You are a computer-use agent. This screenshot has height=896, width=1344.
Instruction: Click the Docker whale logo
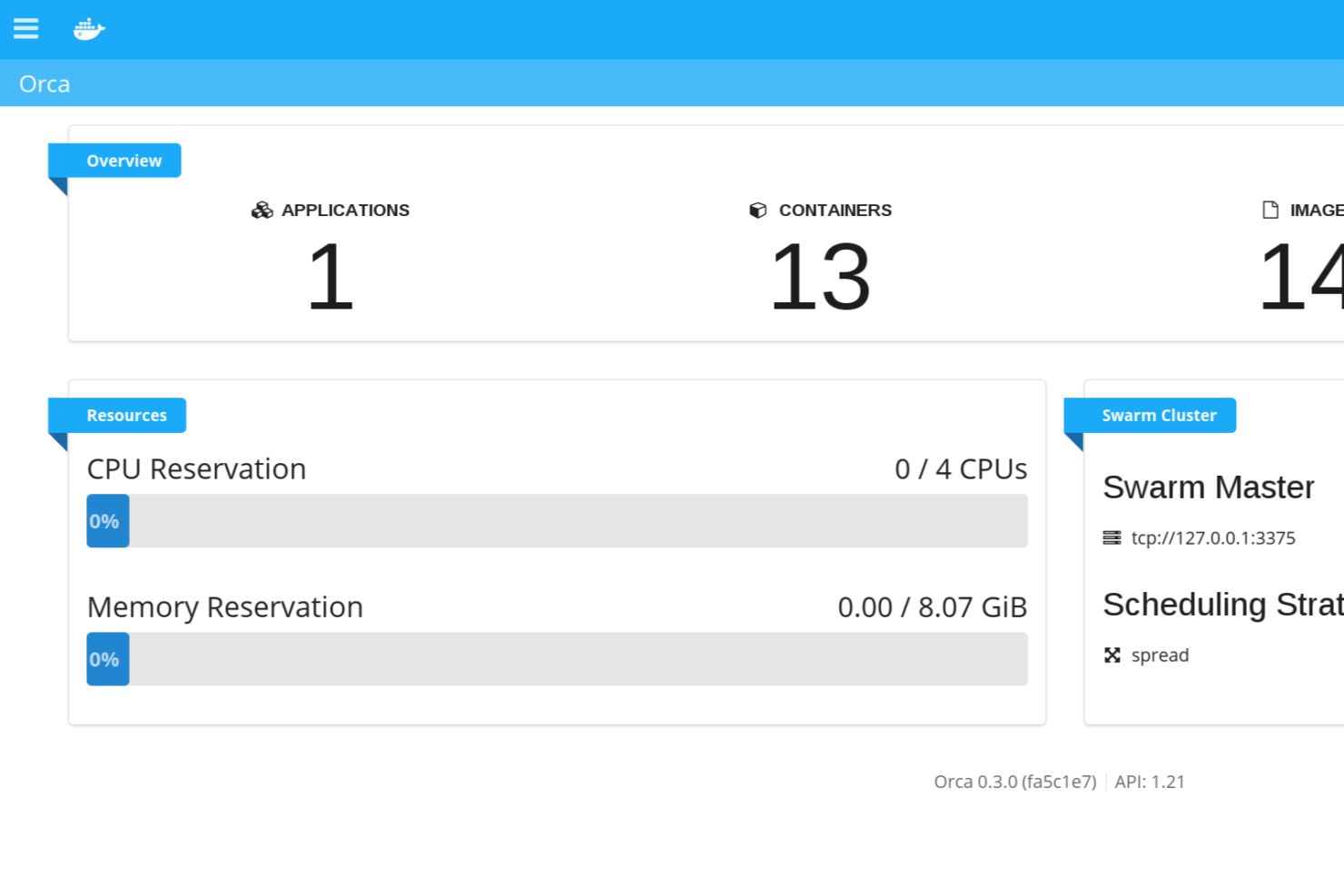89,29
